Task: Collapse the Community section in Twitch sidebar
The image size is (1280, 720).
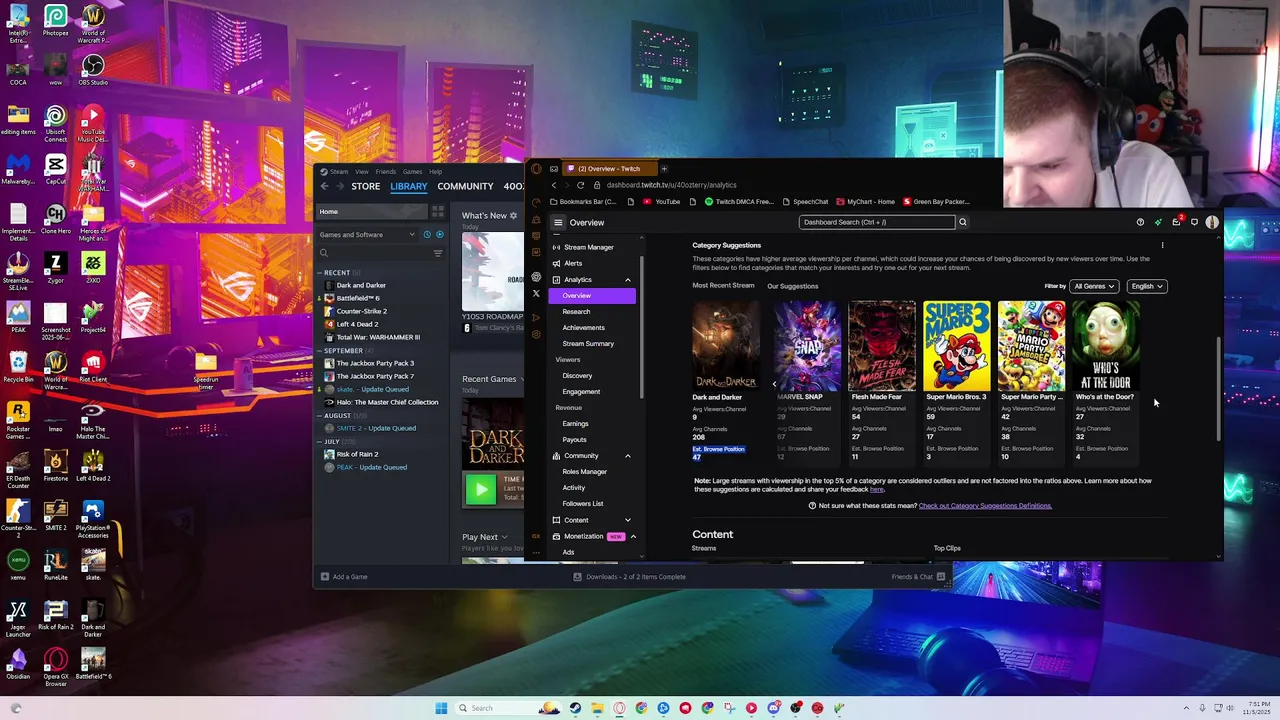Action: (x=628, y=456)
